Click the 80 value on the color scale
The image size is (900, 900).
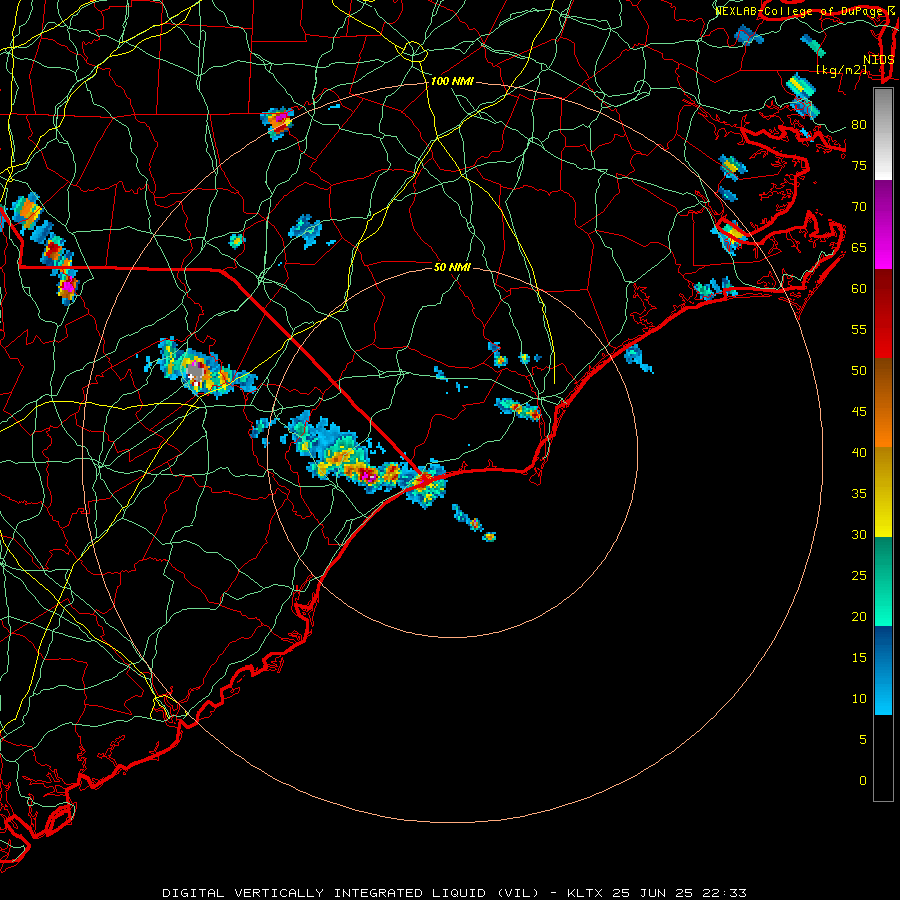[859, 125]
